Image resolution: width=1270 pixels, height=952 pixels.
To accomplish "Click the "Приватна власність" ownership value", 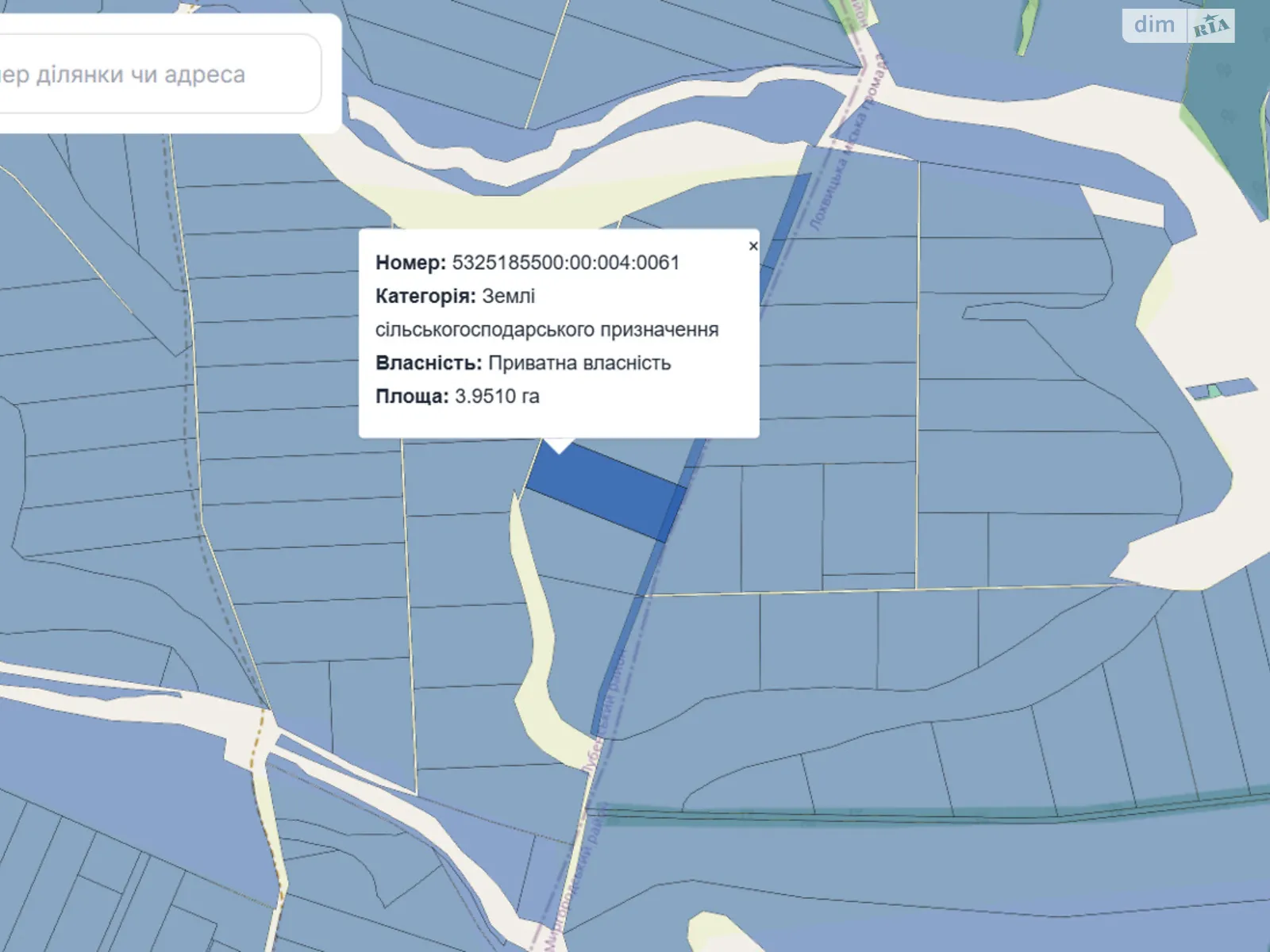I will pyautogui.click(x=579, y=363).
